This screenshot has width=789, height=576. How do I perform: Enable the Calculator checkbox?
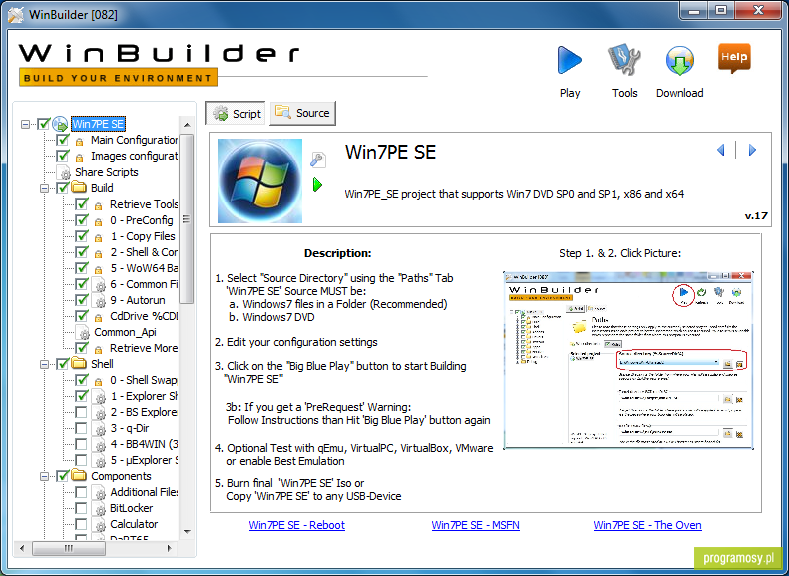coord(81,524)
